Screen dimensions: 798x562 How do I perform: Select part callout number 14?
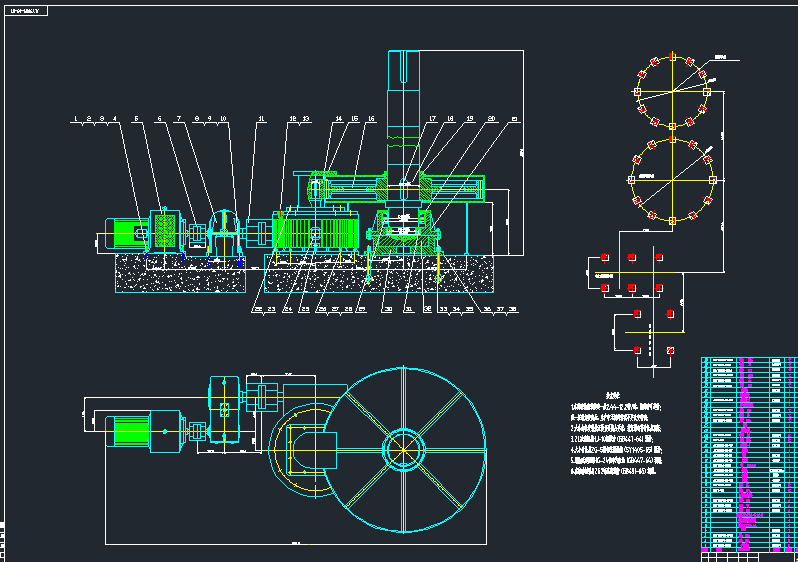(339, 119)
